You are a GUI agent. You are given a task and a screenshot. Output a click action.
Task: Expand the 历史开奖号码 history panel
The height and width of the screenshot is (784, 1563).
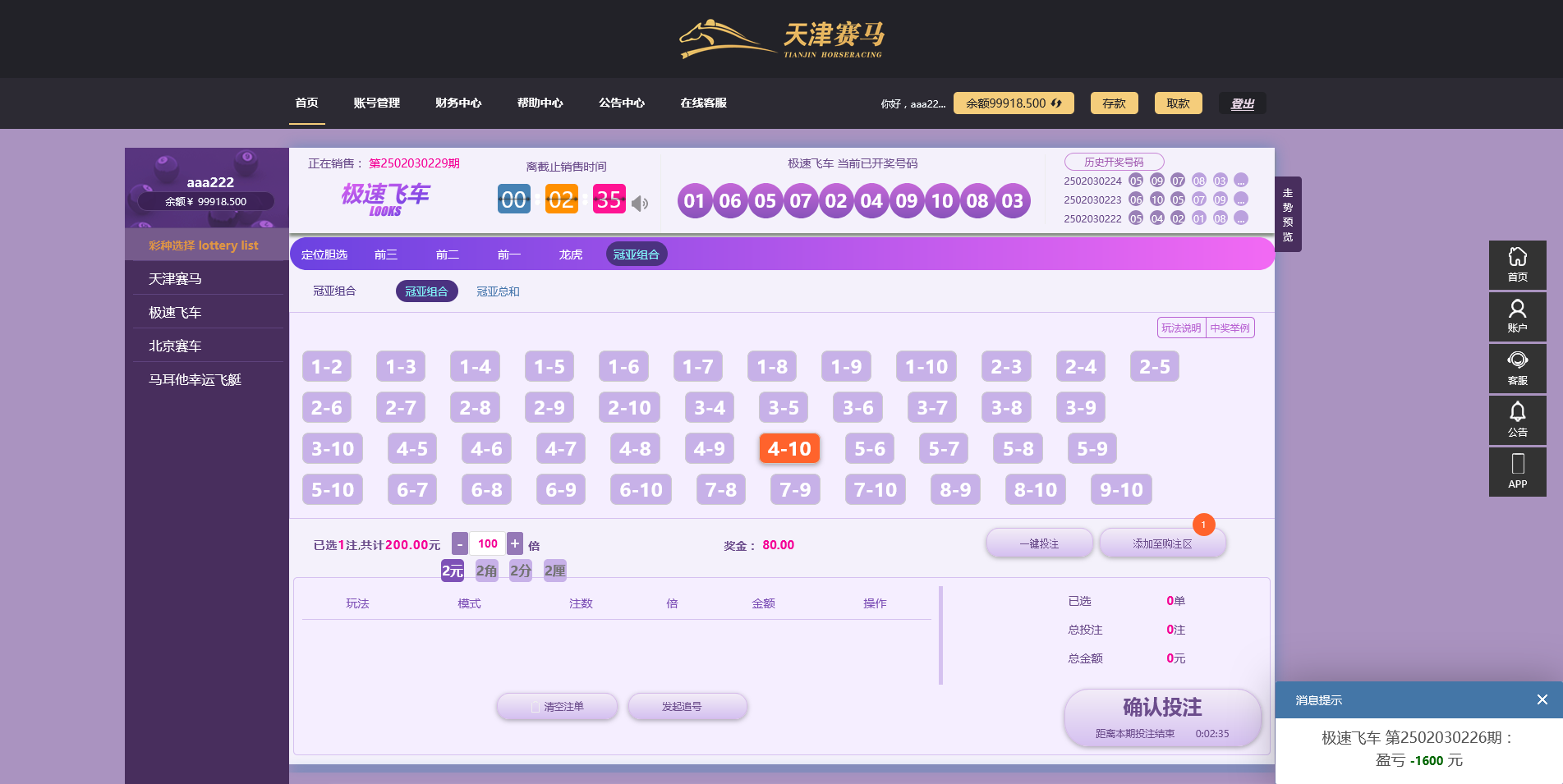1114,161
